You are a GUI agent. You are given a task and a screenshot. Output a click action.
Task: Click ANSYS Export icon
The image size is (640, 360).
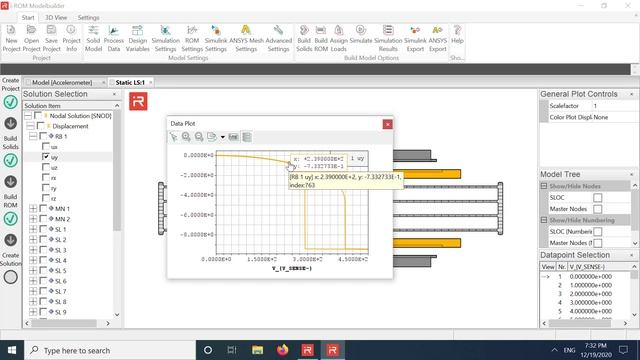pos(438,39)
